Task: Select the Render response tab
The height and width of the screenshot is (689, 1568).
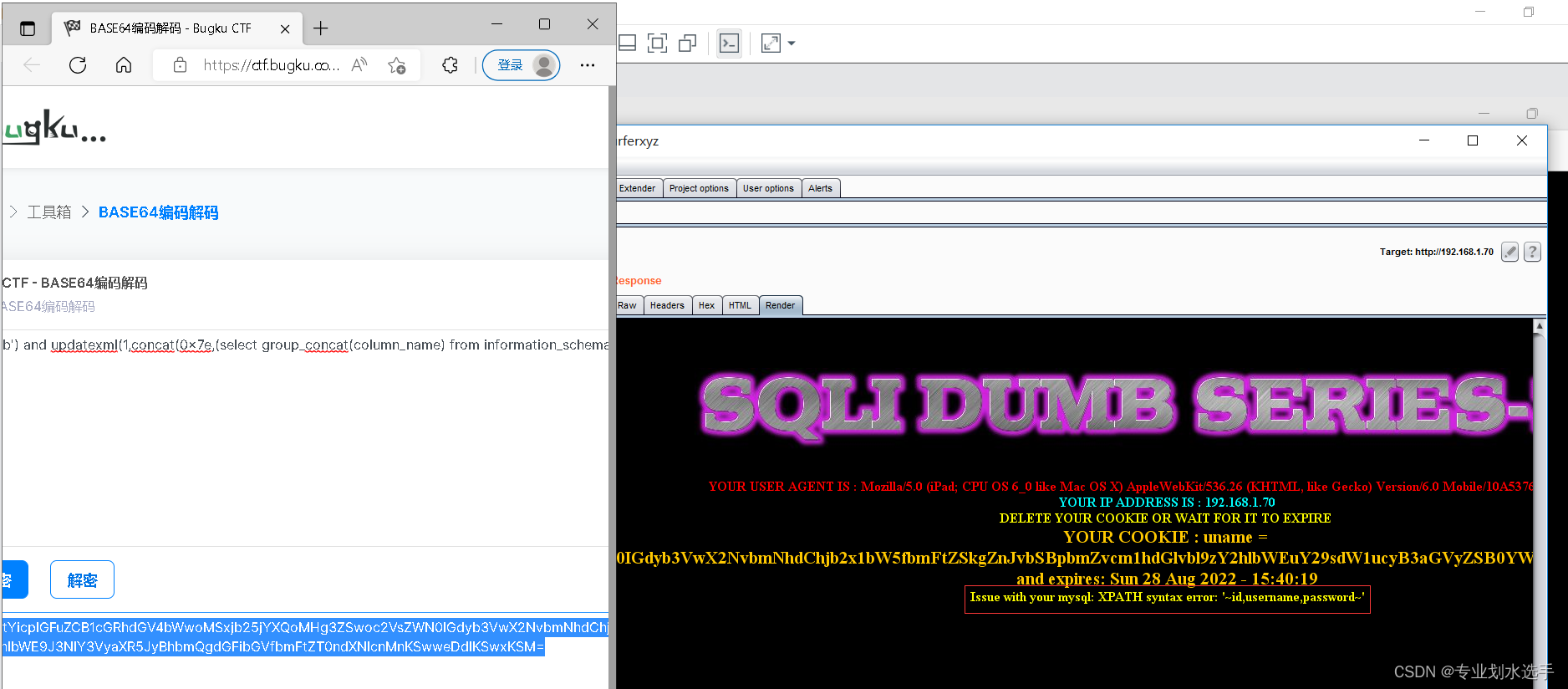Action: click(x=781, y=305)
